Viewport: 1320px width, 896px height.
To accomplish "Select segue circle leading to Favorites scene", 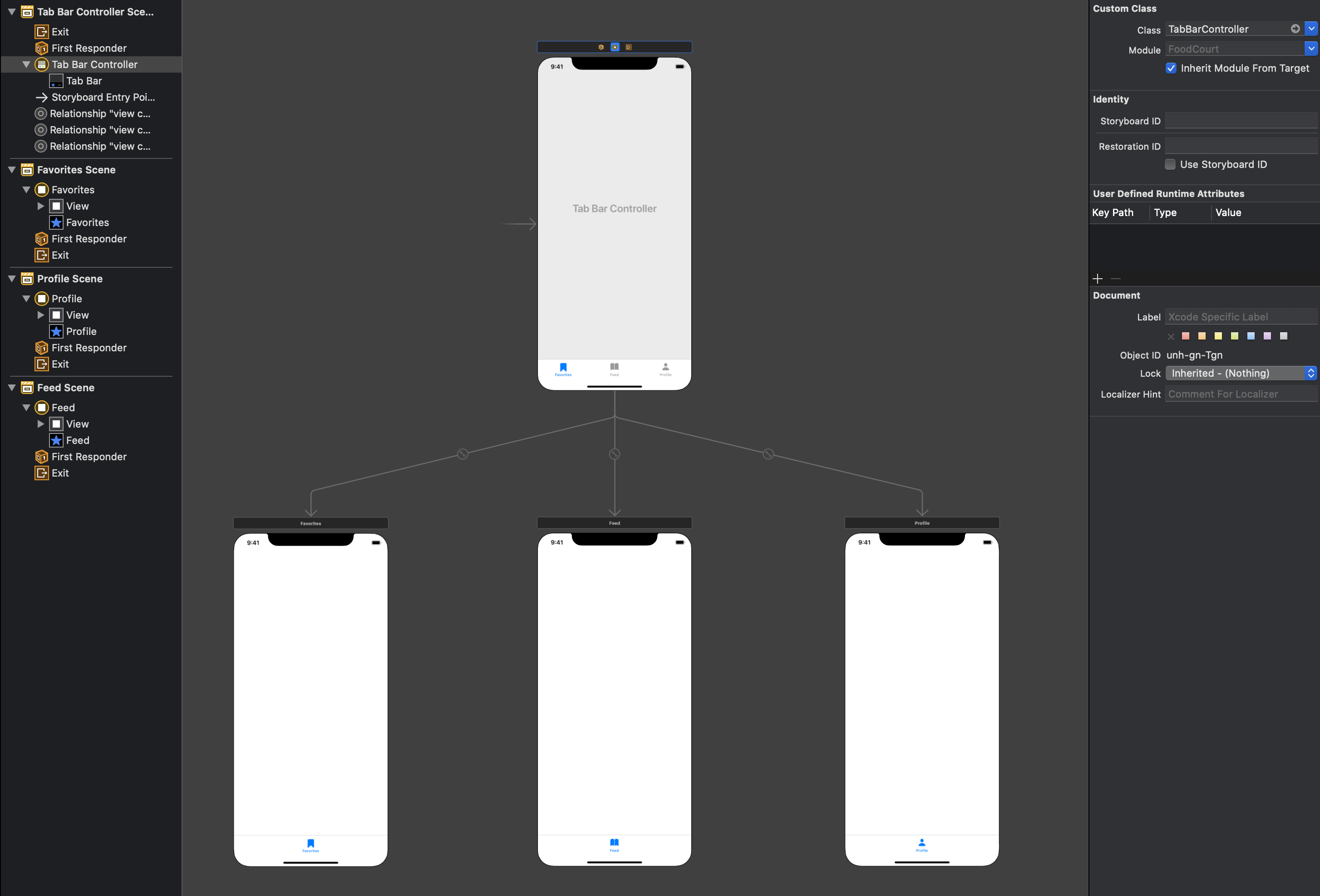I will [x=463, y=454].
